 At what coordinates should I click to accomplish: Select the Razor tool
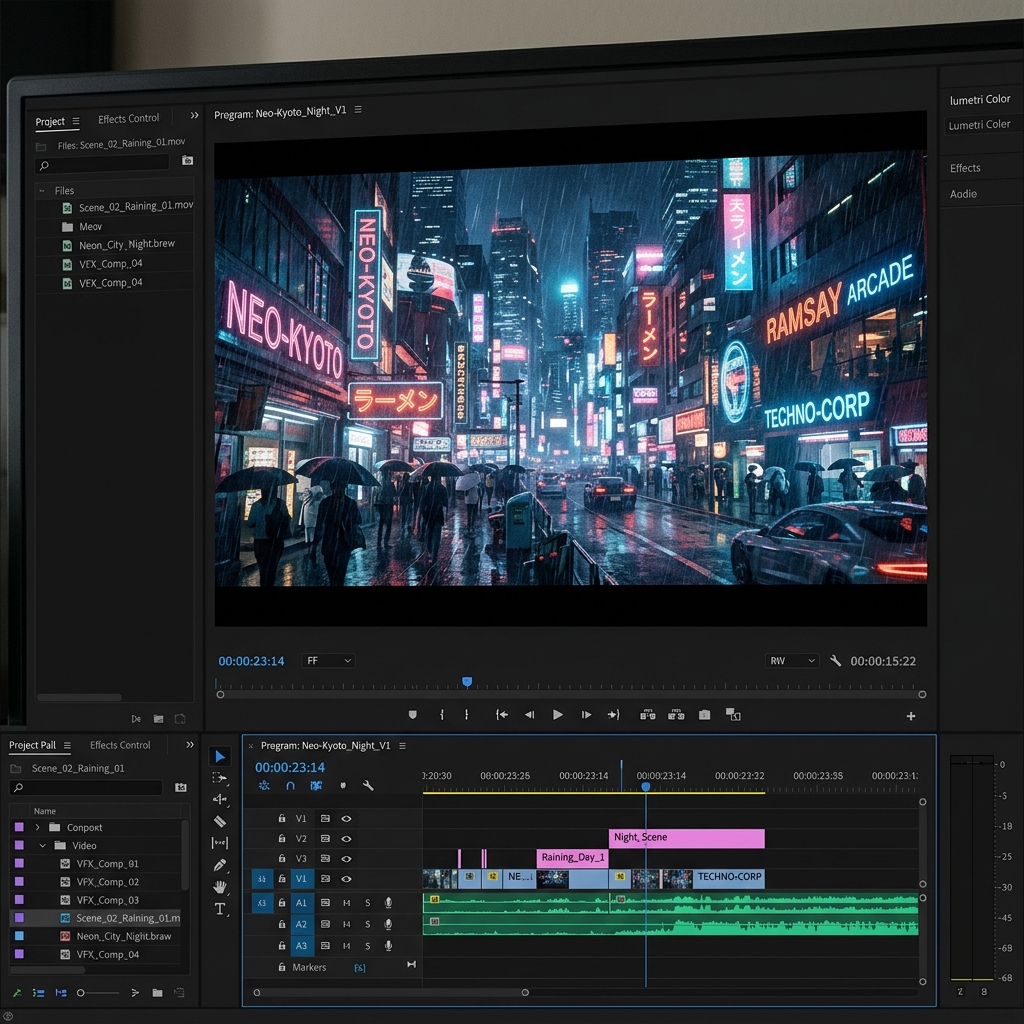(x=220, y=822)
